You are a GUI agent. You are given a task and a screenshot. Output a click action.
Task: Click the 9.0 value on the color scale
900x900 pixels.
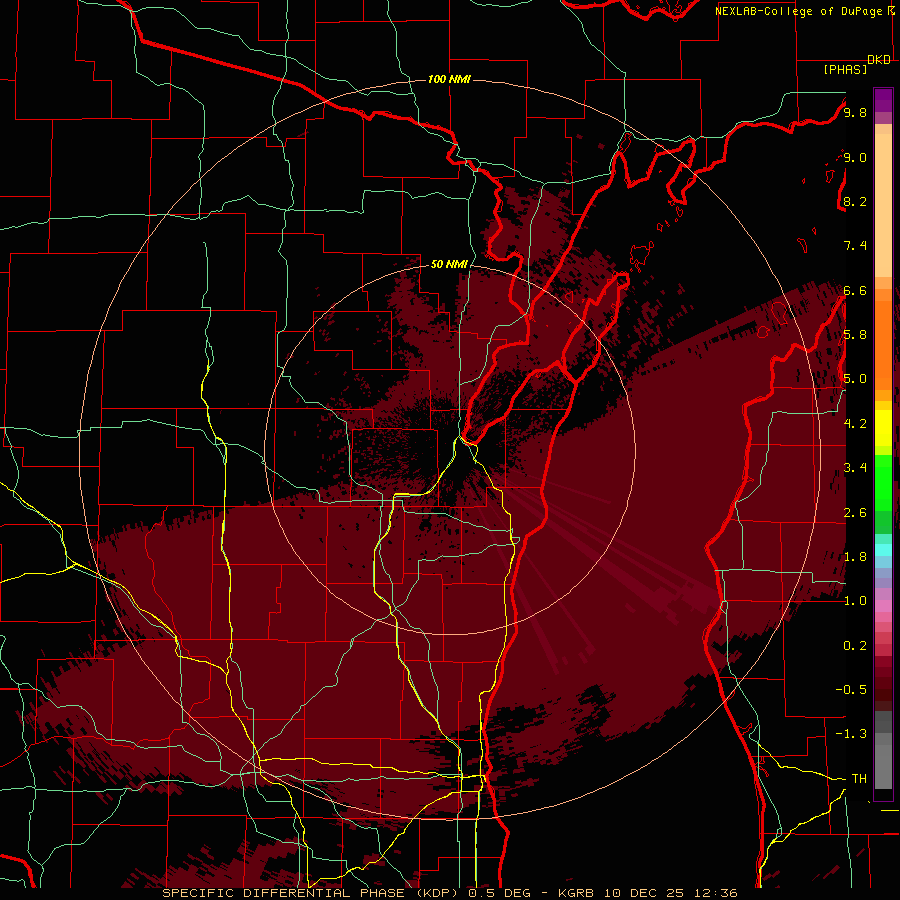(x=855, y=157)
